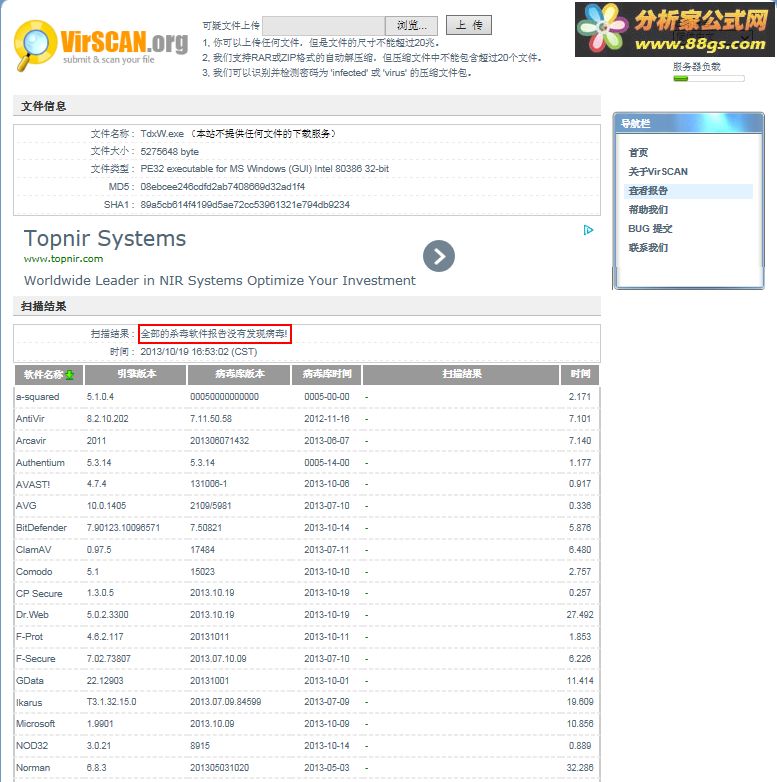Click the AVG row name
Screen dimensions: 777x782
[x=26, y=506]
